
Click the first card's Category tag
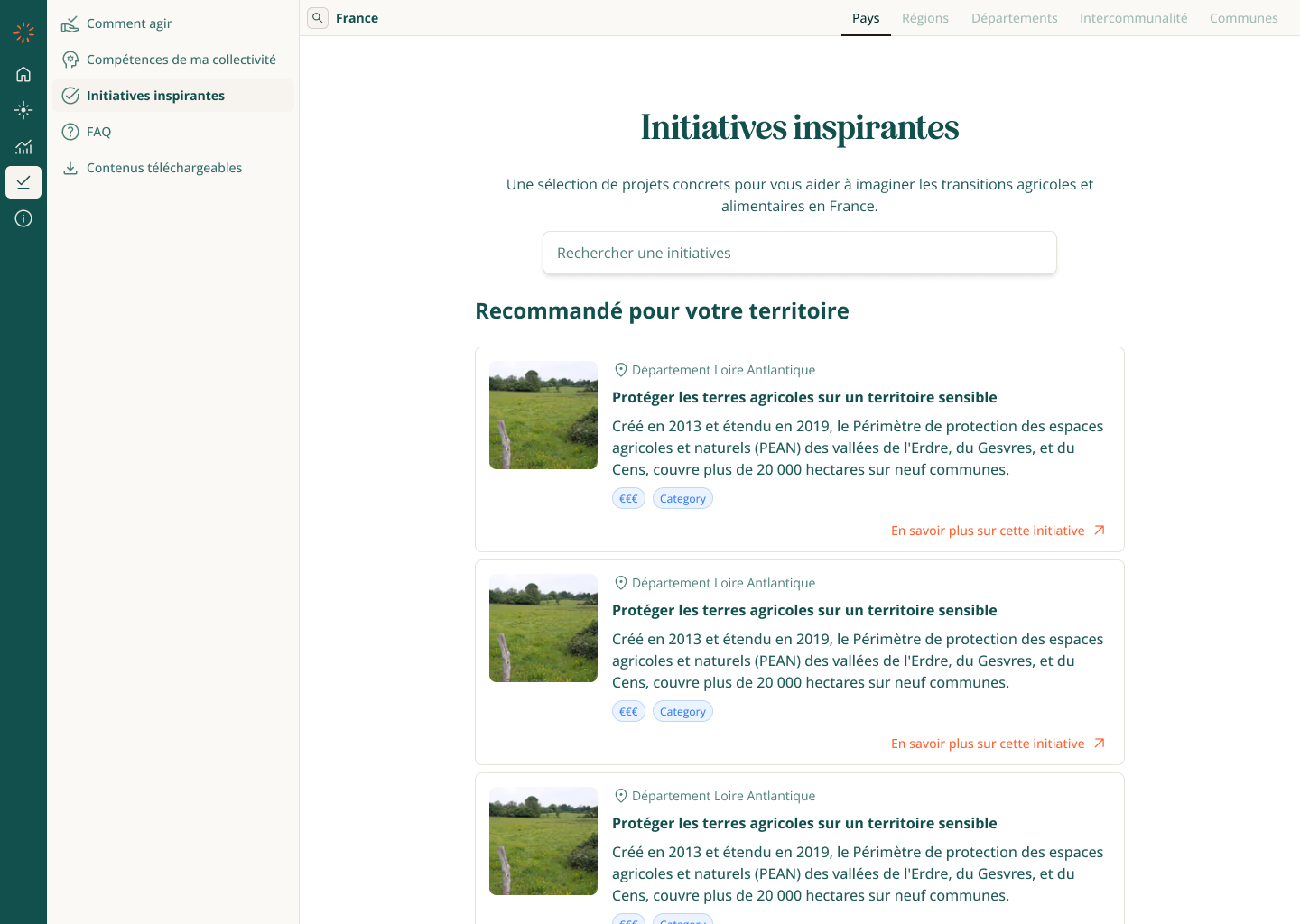pyautogui.click(x=682, y=499)
